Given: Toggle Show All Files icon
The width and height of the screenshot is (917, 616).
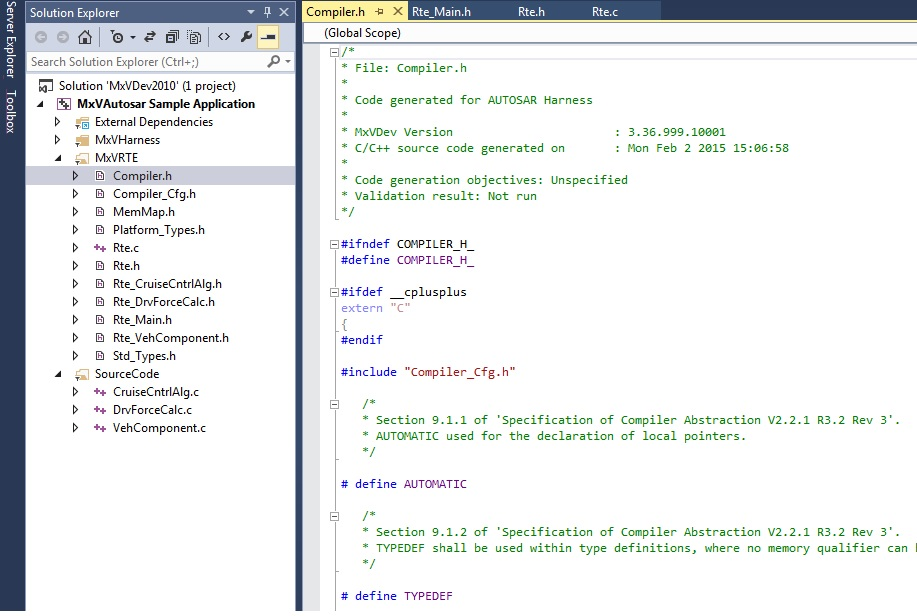Looking at the screenshot, I should [x=194, y=37].
